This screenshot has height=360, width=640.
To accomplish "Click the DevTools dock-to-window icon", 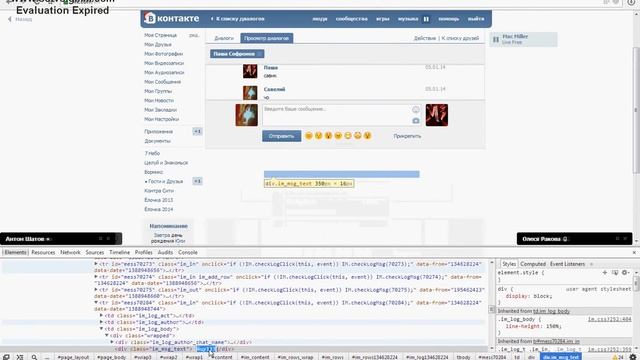I will pyautogui.click(x=6, y=357).
